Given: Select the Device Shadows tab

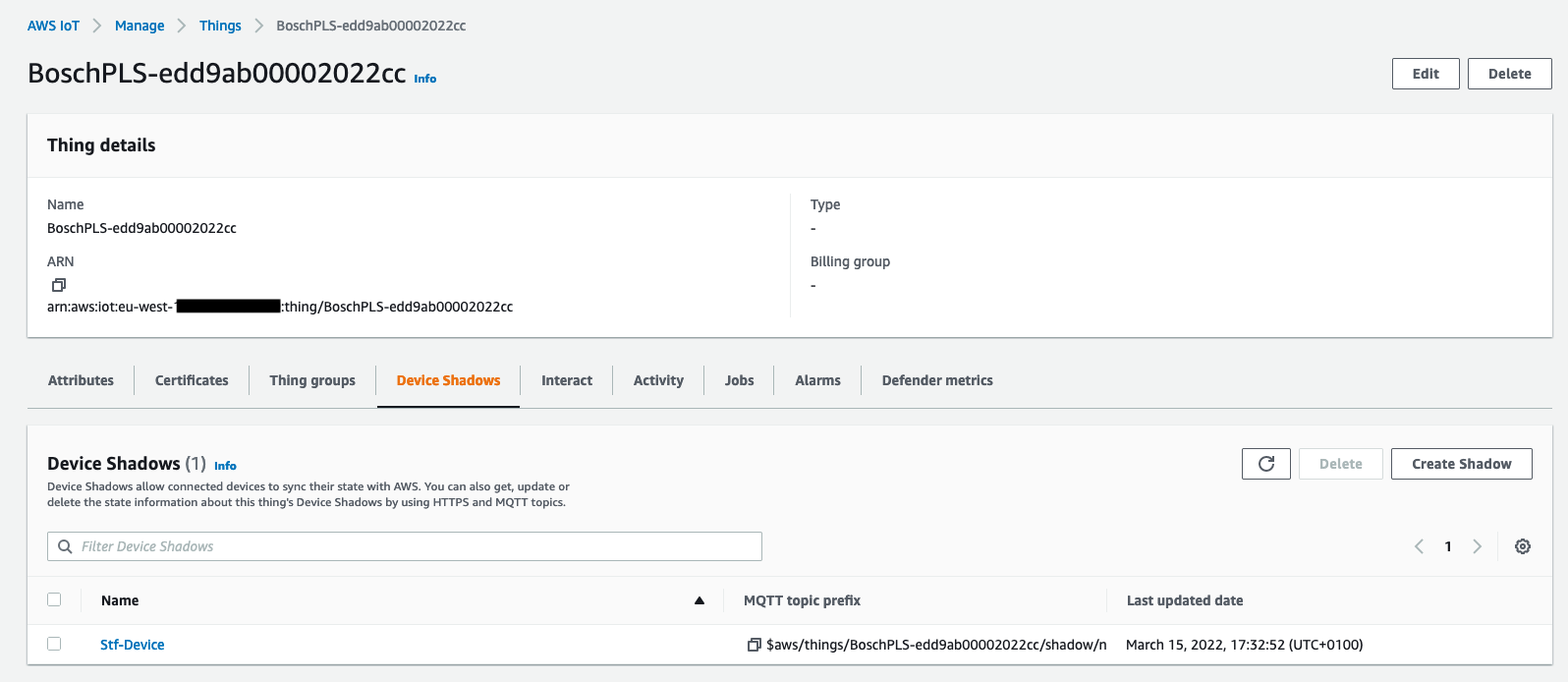Looking at the screenshot, I should click(448, 380).
